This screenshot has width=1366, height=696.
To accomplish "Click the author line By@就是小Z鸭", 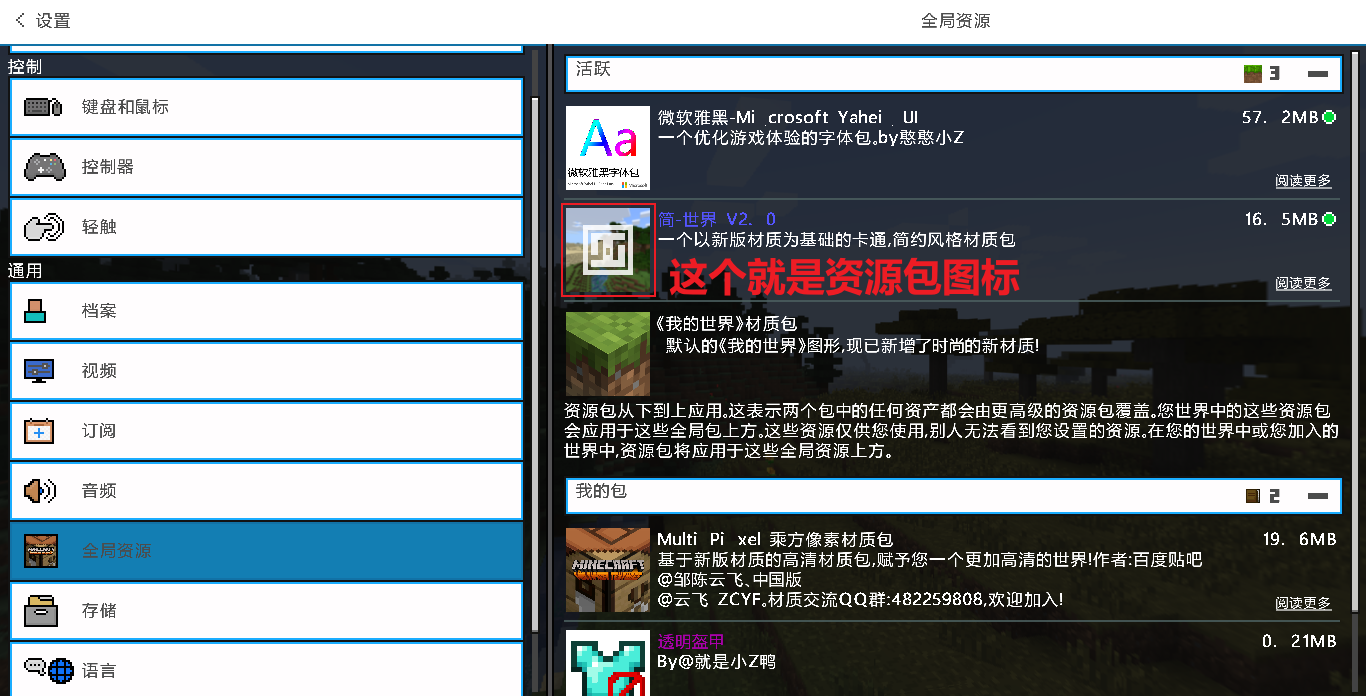I will [717, 661].
